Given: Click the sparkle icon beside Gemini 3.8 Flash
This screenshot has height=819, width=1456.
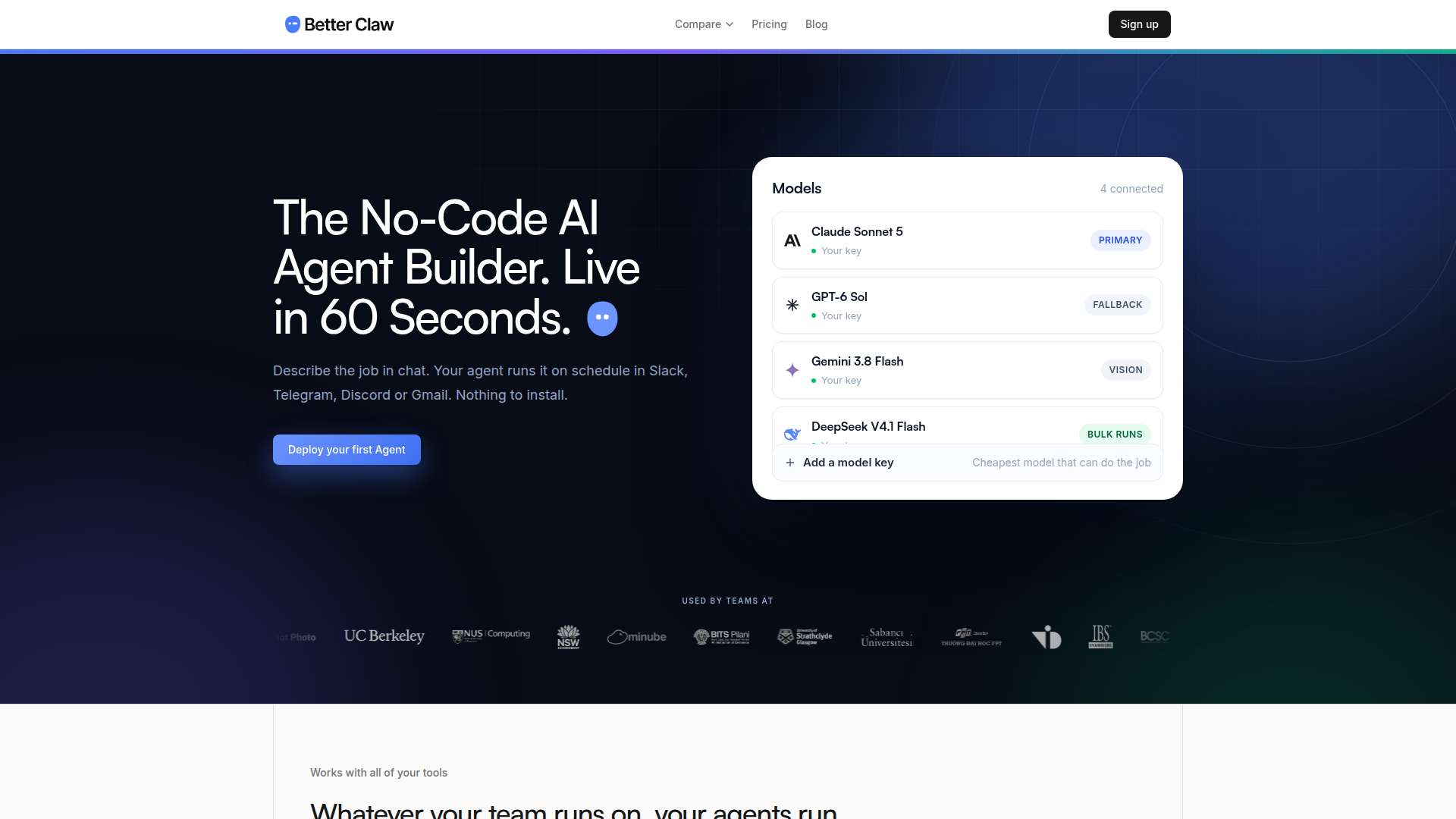Looking at the screenshot, I should tap(792, 370).
